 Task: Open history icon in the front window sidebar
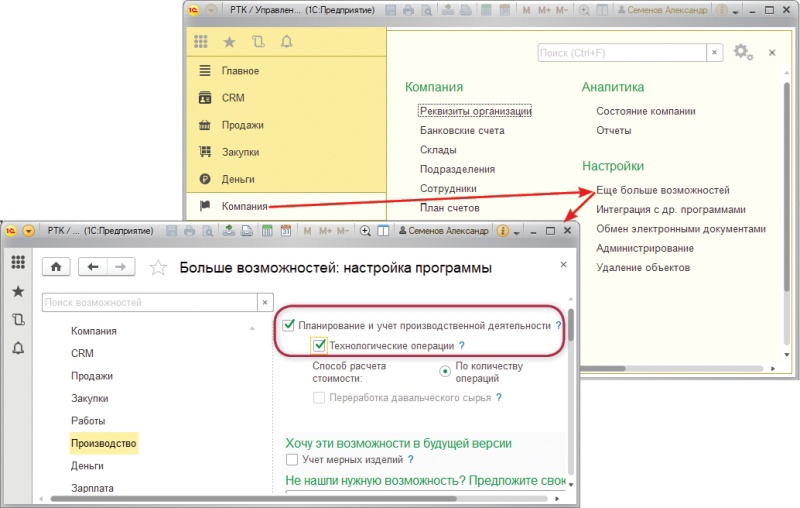pyautogui.click(x=18, y=319)
